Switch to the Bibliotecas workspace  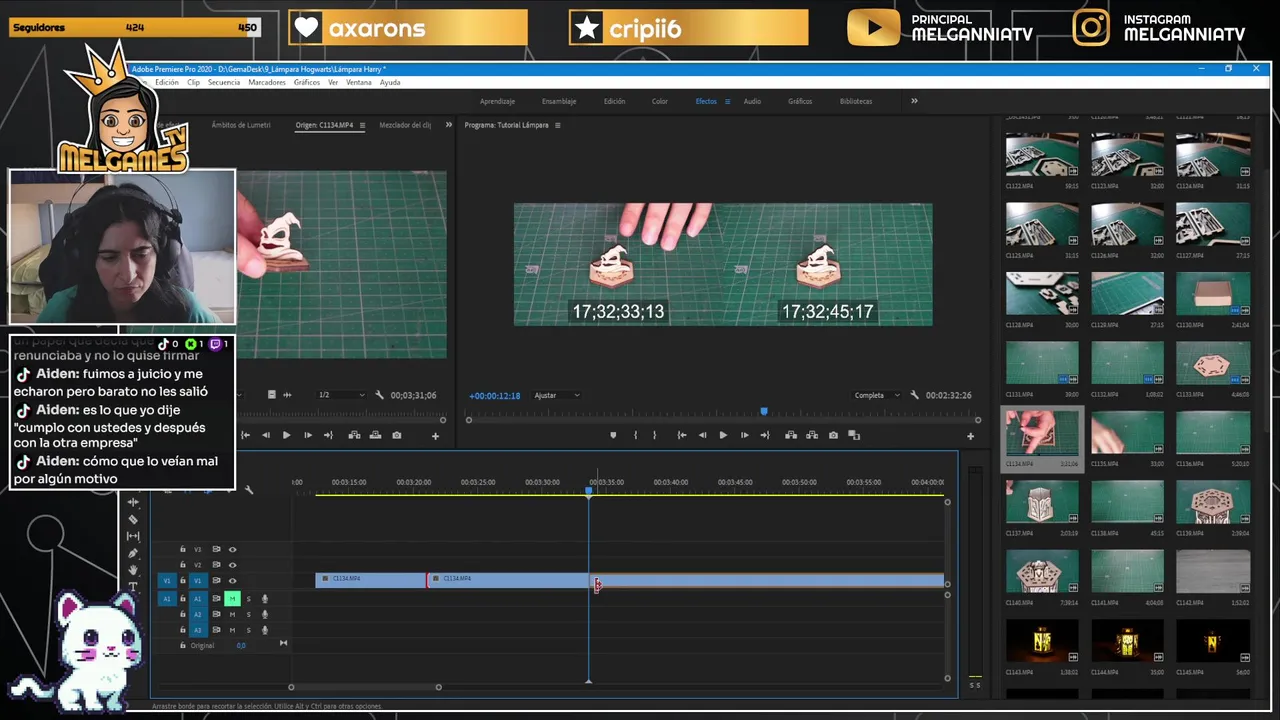pyautogui.click(x=856, y=101)
